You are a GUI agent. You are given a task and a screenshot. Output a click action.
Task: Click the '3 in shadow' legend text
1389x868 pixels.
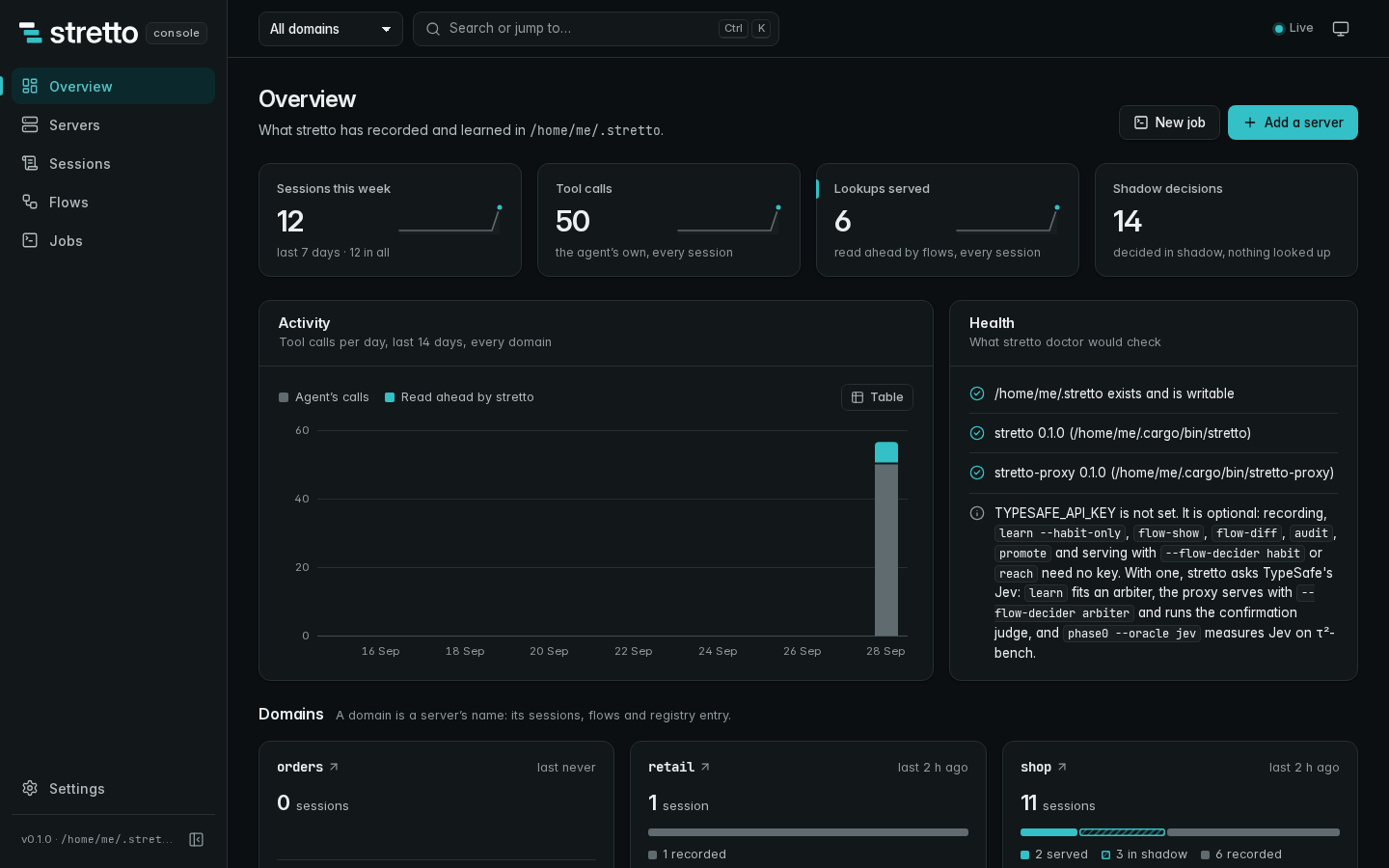coord(1152,854)
